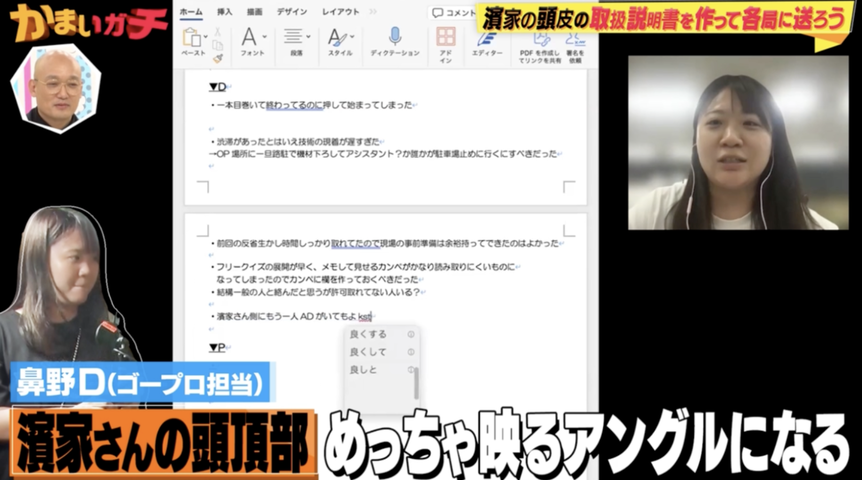Screen dimensions: 862x480
Task: Select the Format Painter brush icon
Action: 218,58
